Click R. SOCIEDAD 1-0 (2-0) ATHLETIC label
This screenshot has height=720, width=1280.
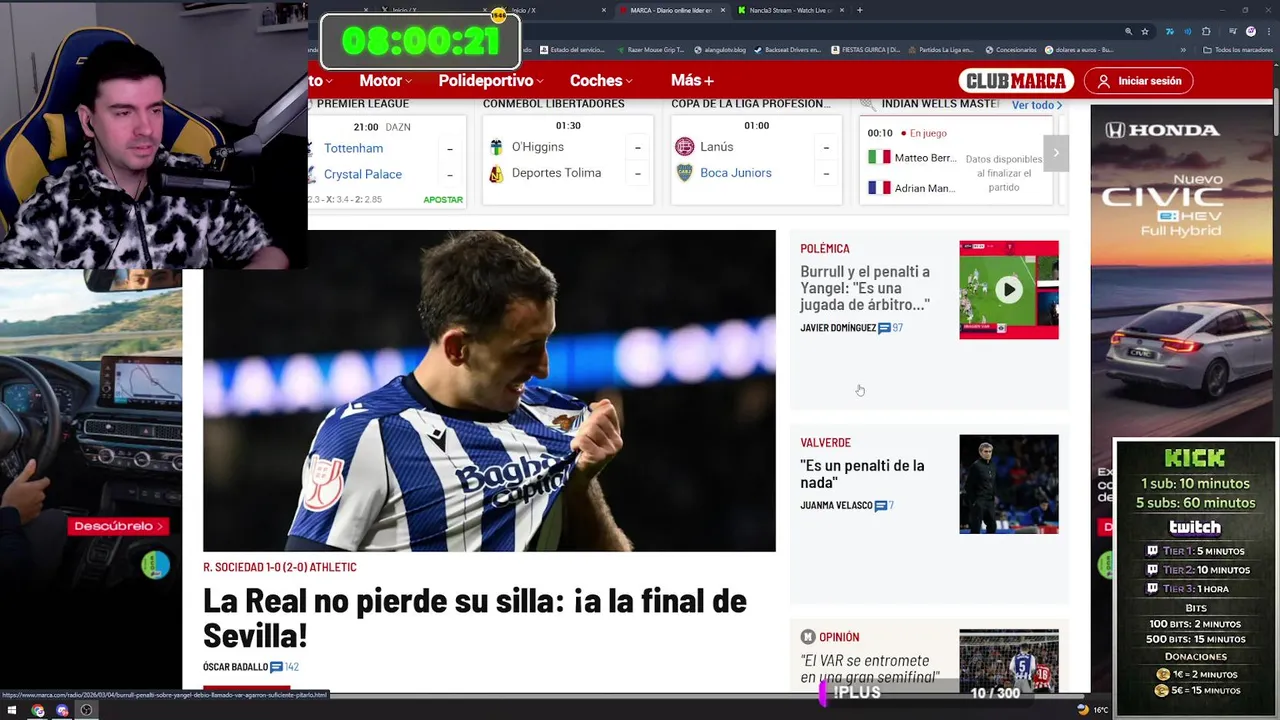pos(280,567)
